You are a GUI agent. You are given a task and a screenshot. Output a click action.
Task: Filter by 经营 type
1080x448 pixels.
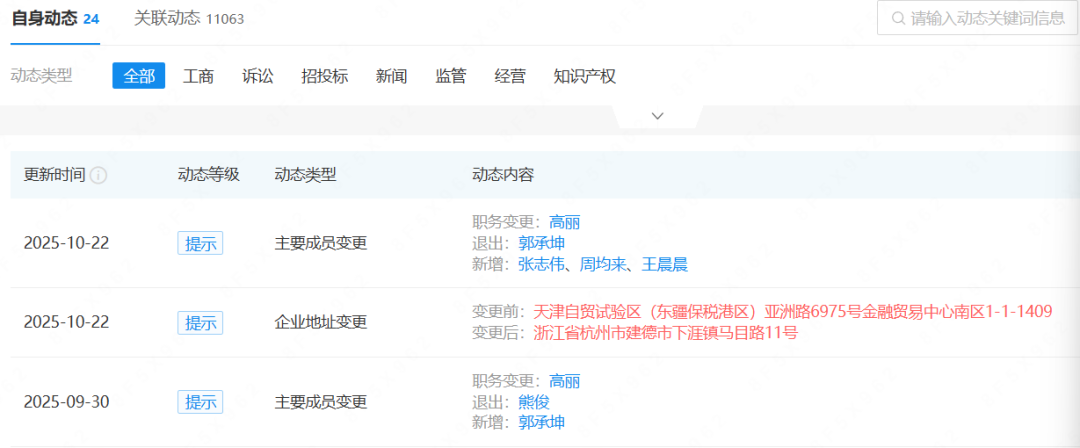pyautogui.click(x=510, y=76)
